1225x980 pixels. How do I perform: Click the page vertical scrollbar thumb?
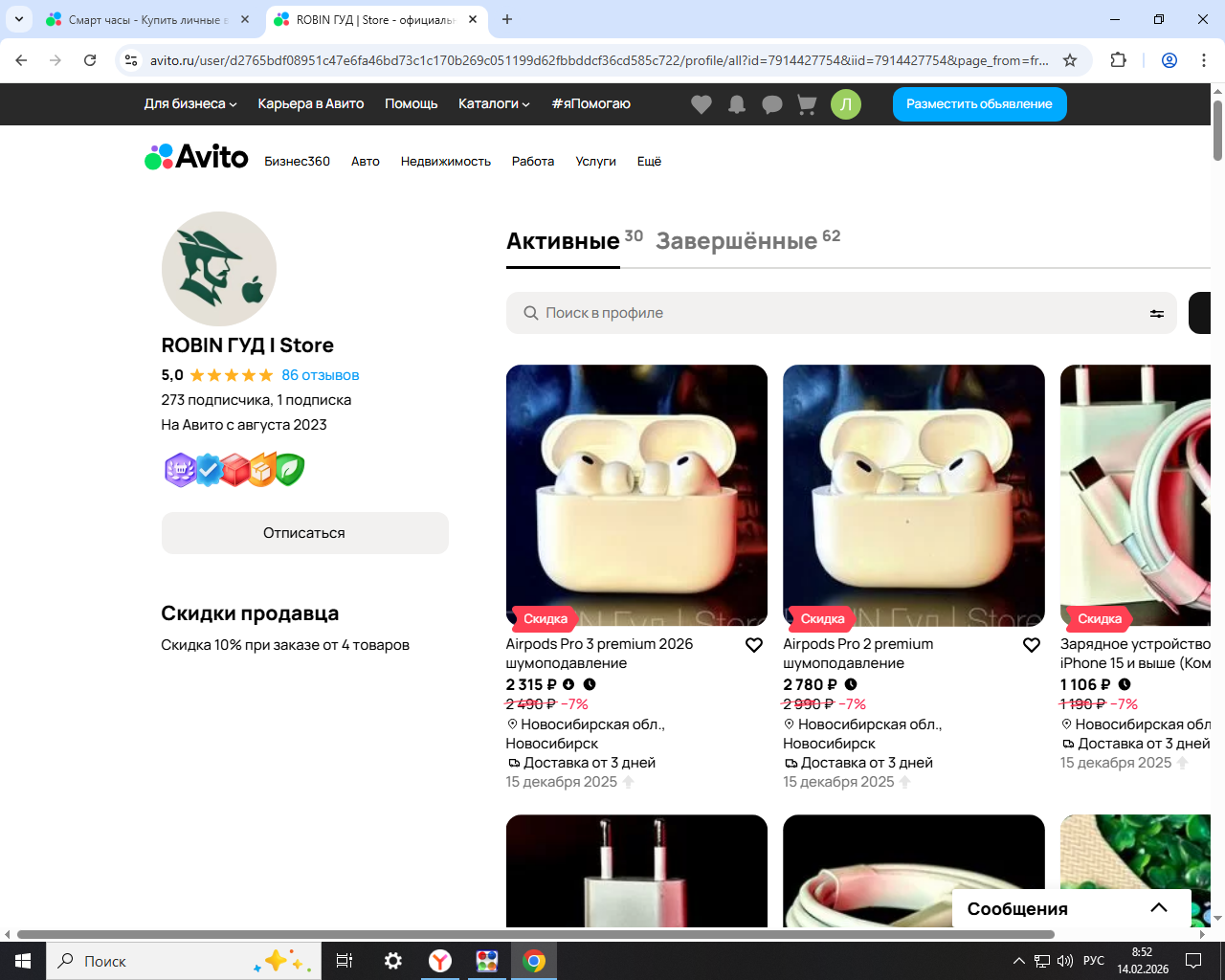(x=1217, y=130)
